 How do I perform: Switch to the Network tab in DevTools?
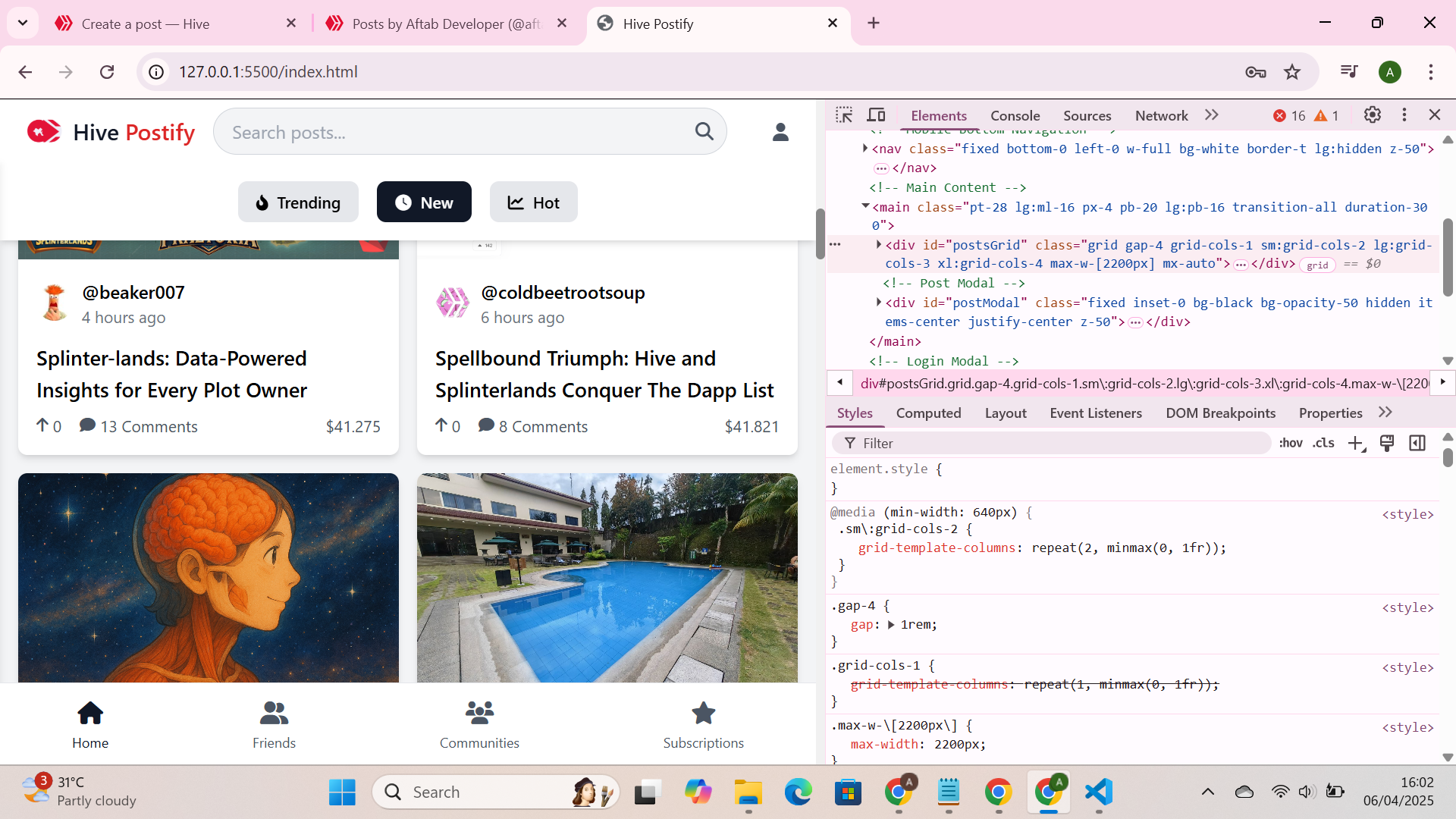tap(1161, 116)
